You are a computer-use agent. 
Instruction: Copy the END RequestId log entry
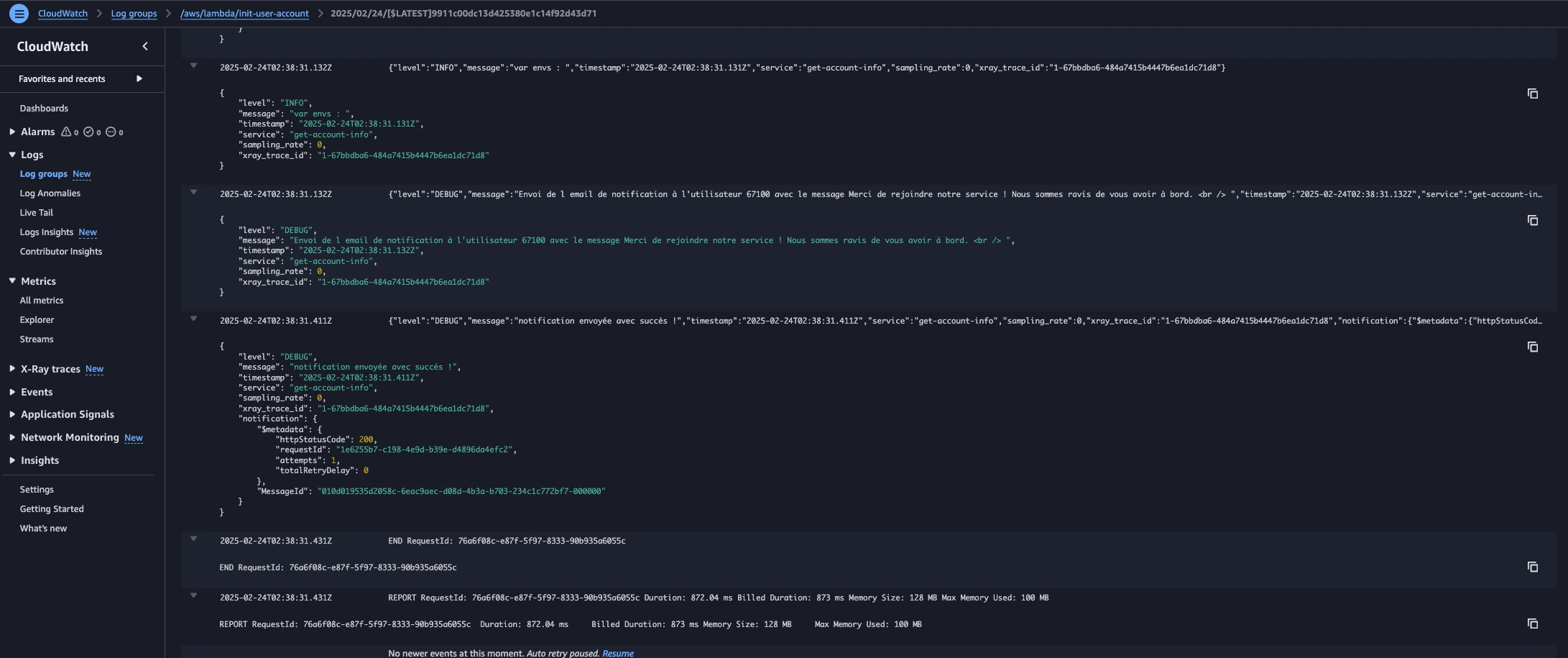[1532, 567]
